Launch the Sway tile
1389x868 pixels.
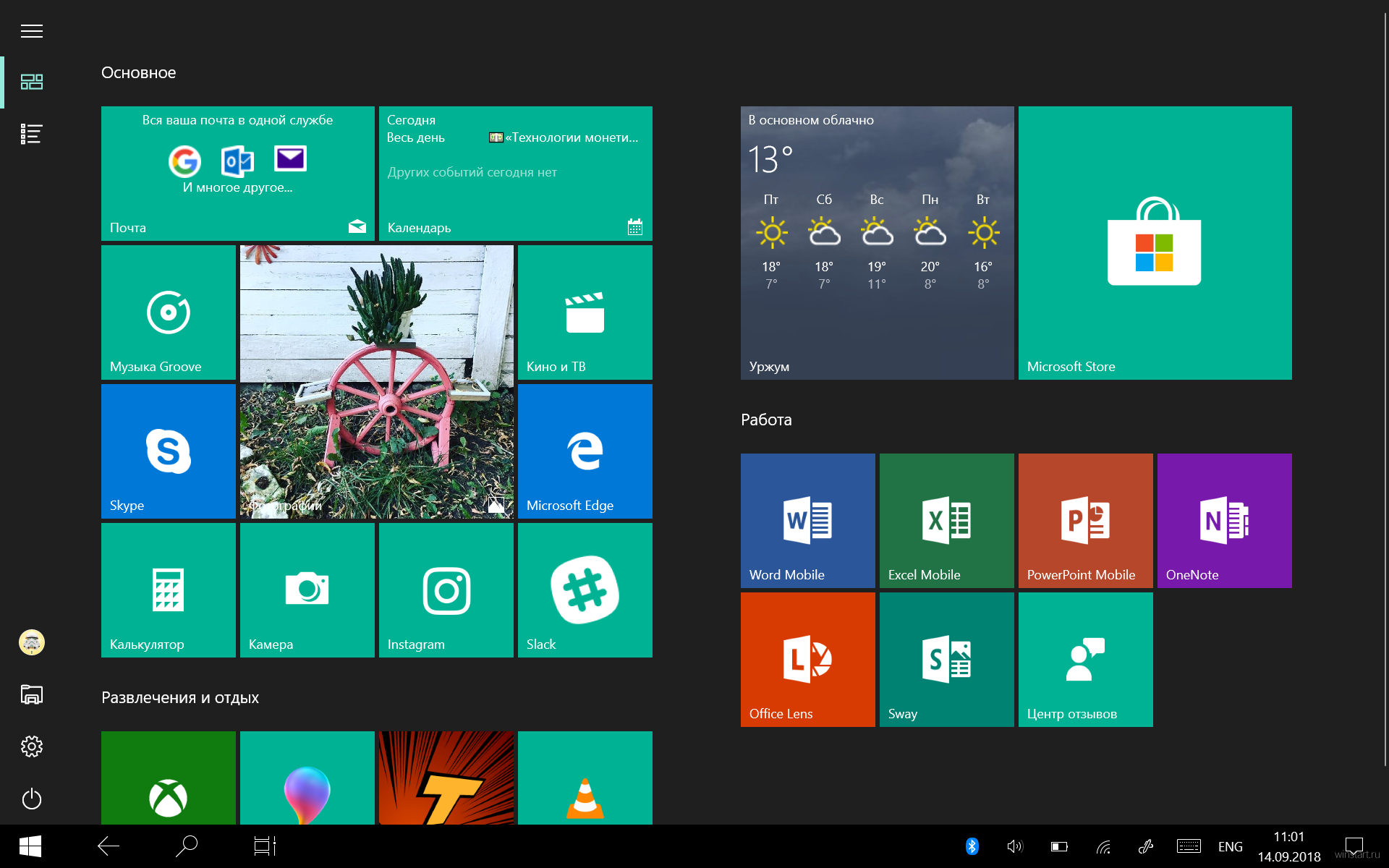coord(947,660)
